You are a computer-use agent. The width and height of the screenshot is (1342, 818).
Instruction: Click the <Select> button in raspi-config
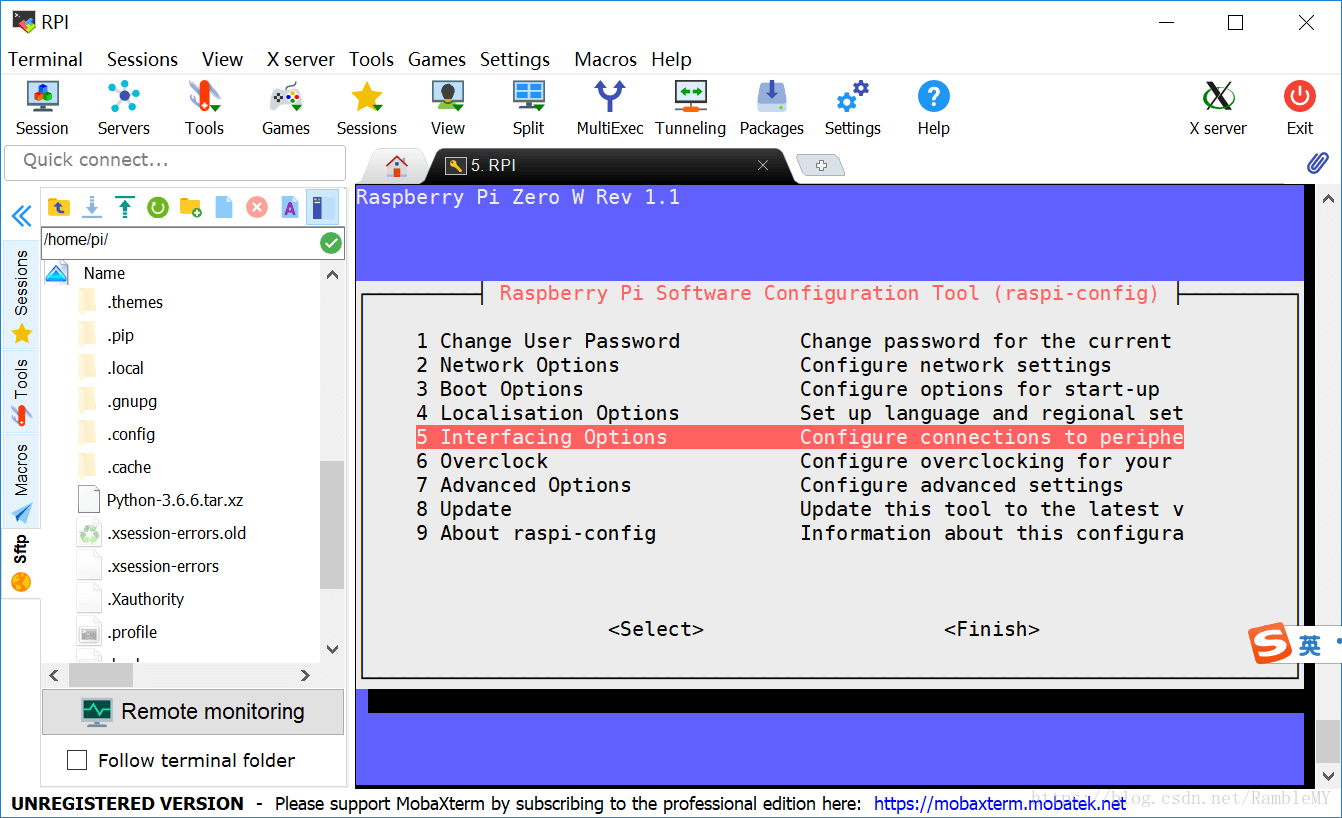[x=656, y=629]
